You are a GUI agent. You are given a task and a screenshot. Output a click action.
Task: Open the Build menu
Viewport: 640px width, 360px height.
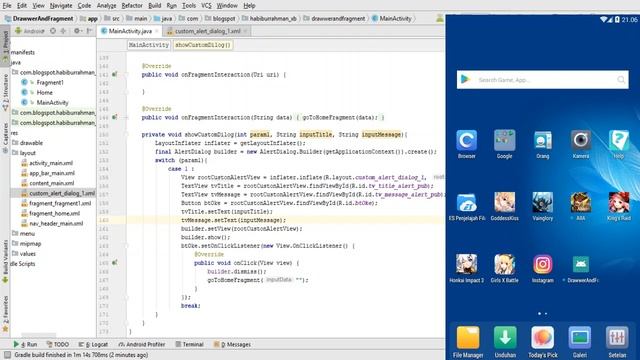[154, 6]
